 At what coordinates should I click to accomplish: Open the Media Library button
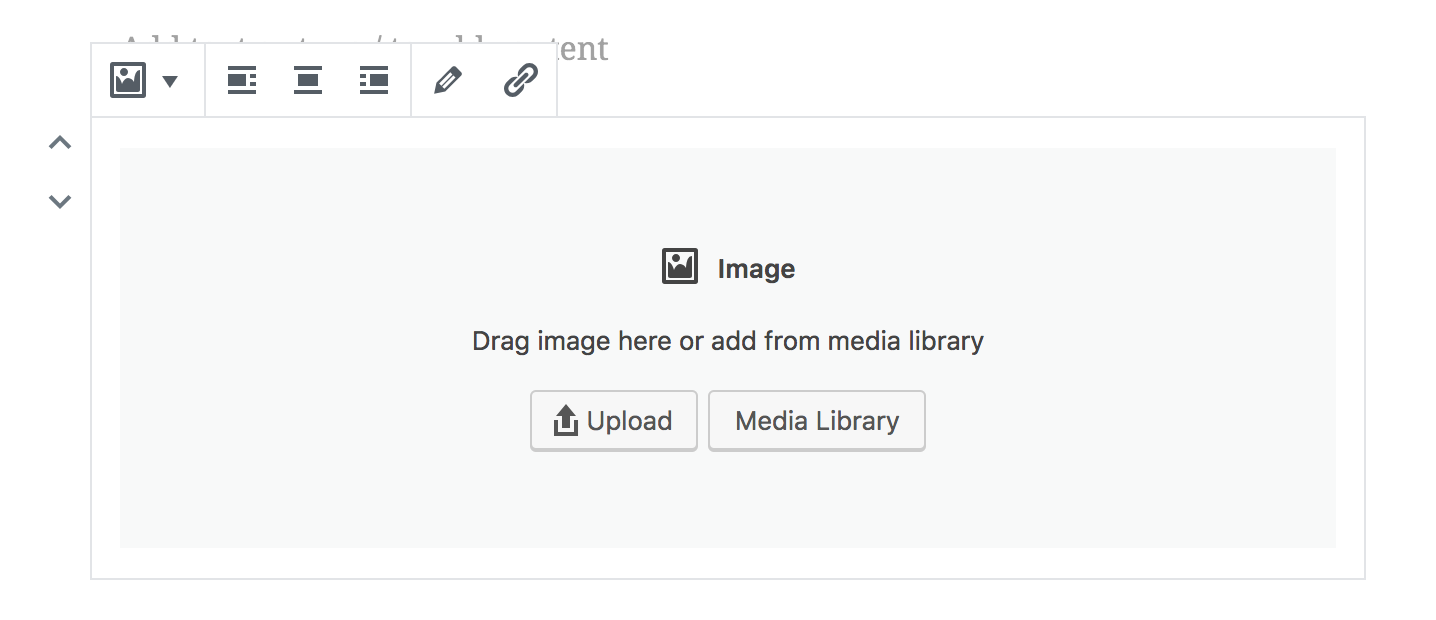click(x=817, y=421)
